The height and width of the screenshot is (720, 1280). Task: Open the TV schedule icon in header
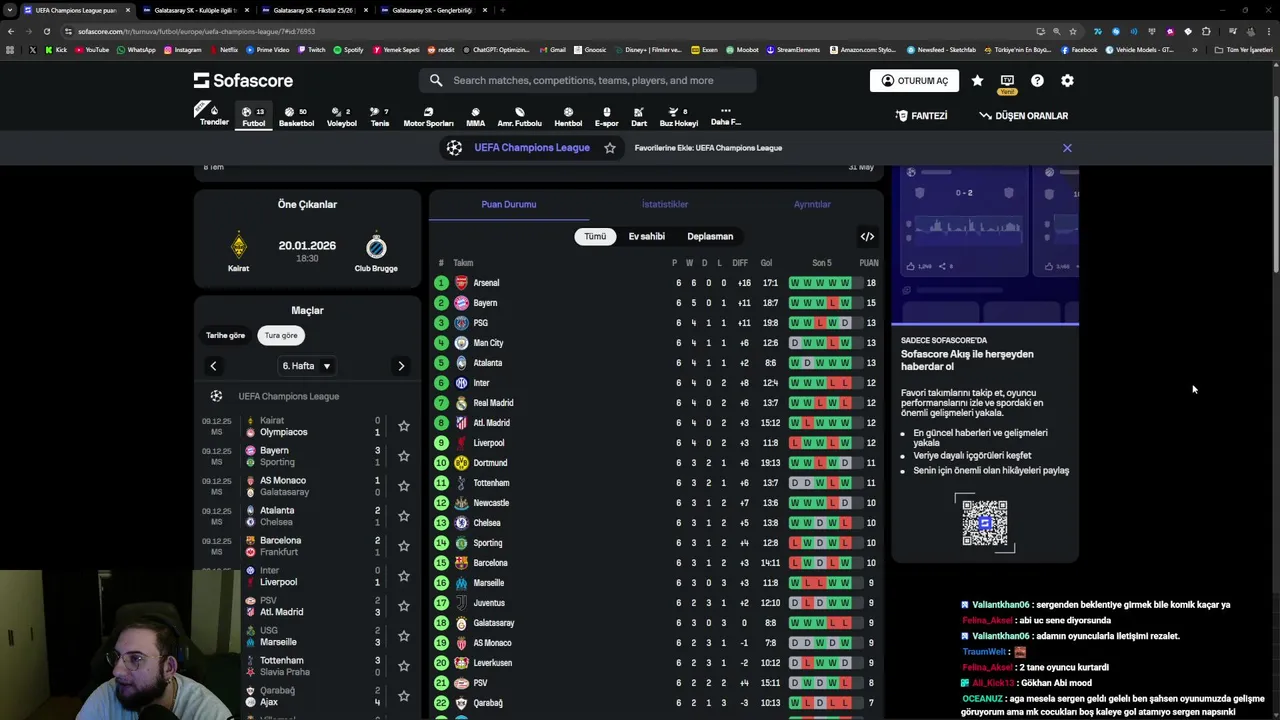pos(1007,81)
